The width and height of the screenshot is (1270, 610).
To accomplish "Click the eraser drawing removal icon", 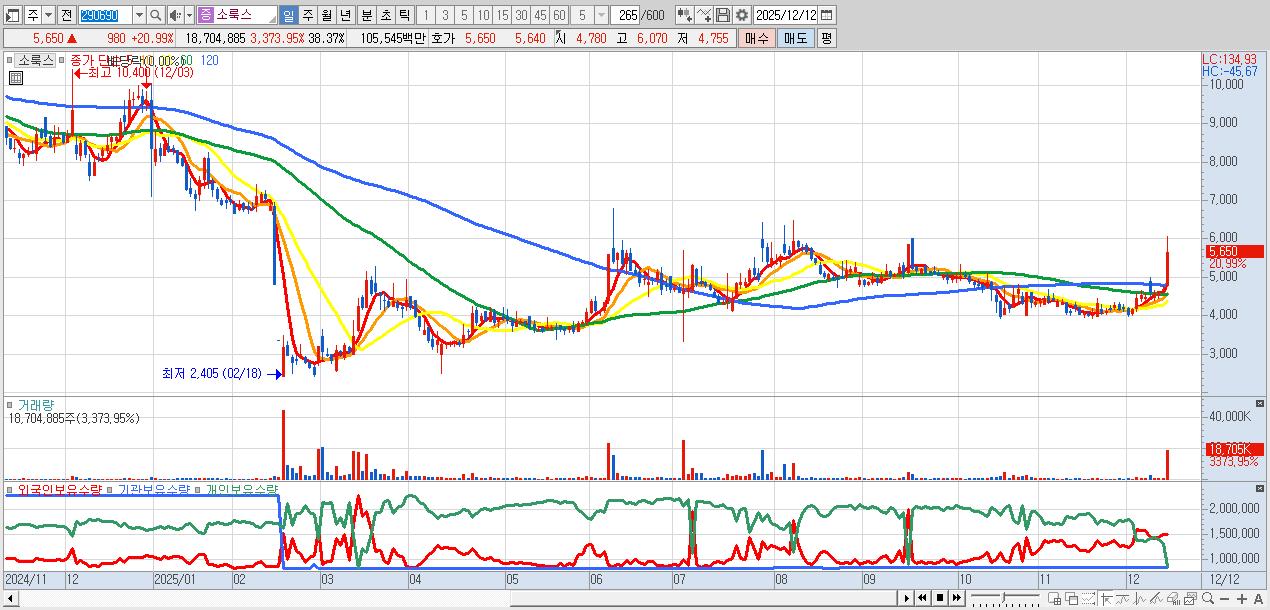I will click(1173, 598).
